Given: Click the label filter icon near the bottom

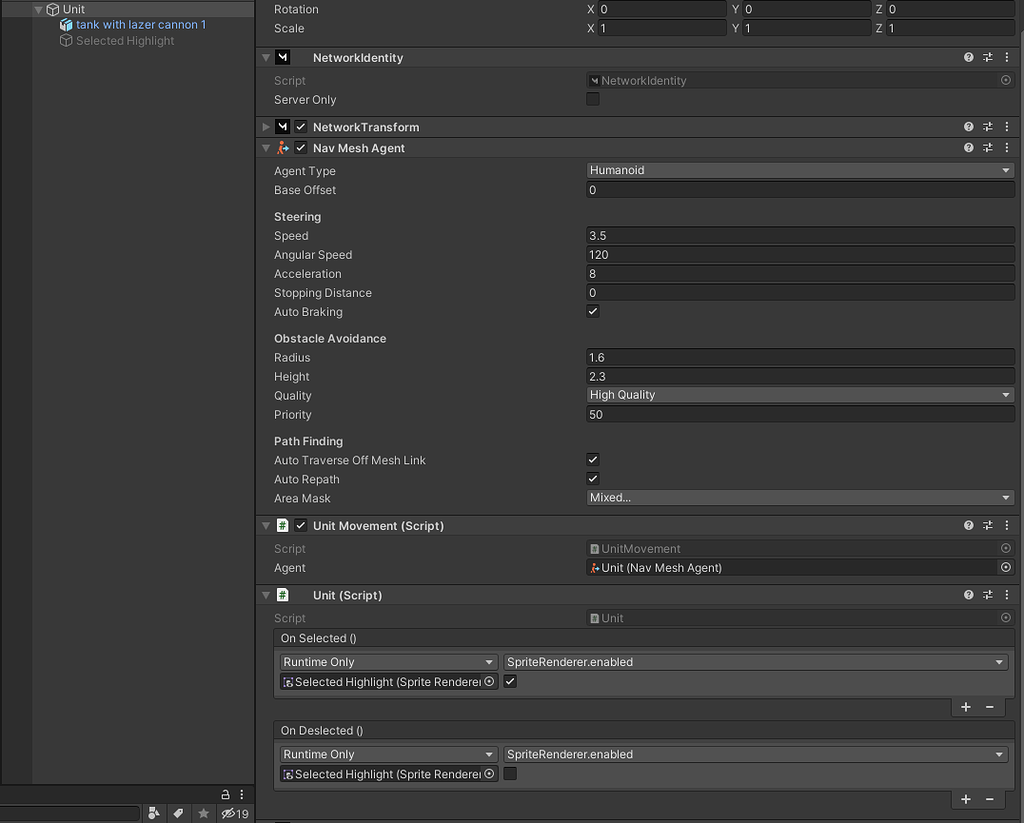Looking at the screenshot, I should click(178, 813).
